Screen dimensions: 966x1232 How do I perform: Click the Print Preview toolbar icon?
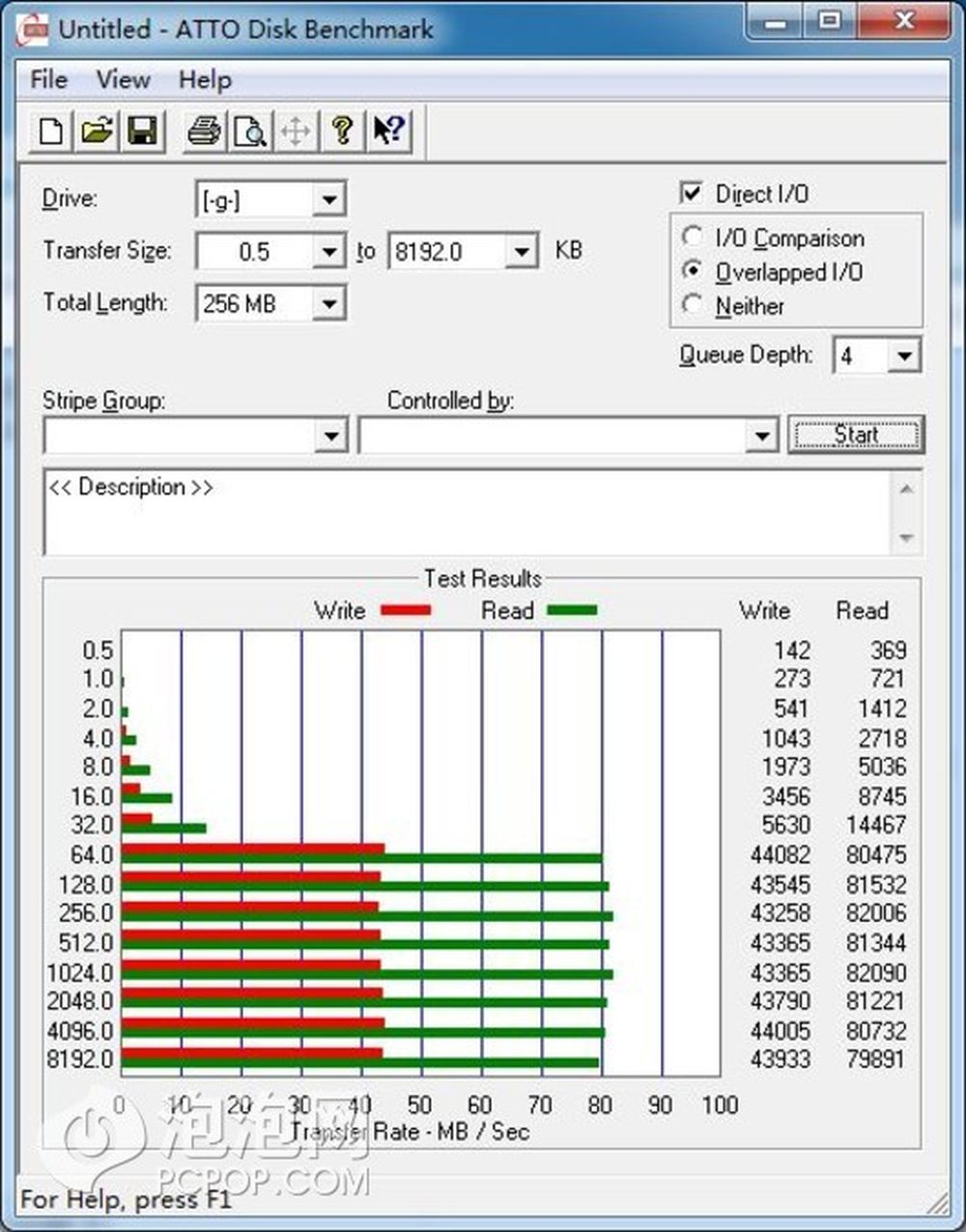click(250, 130)
